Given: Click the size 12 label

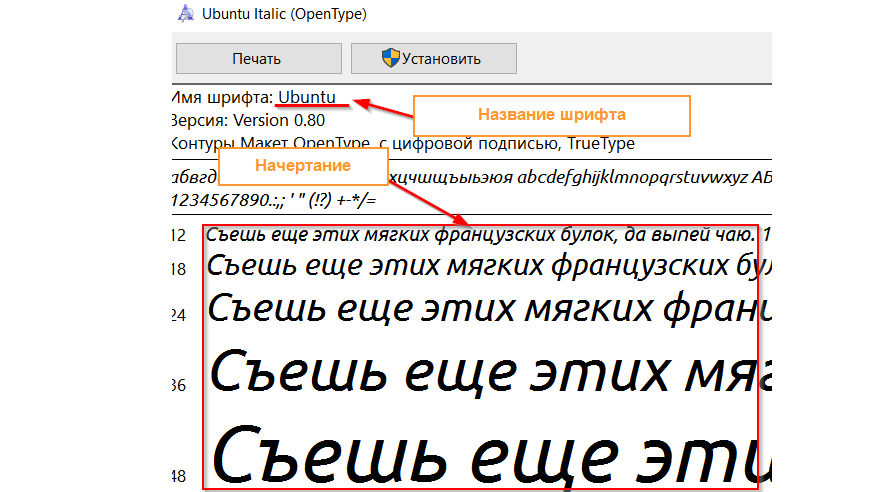Looking at the screenshot, I should click(179, 236).
